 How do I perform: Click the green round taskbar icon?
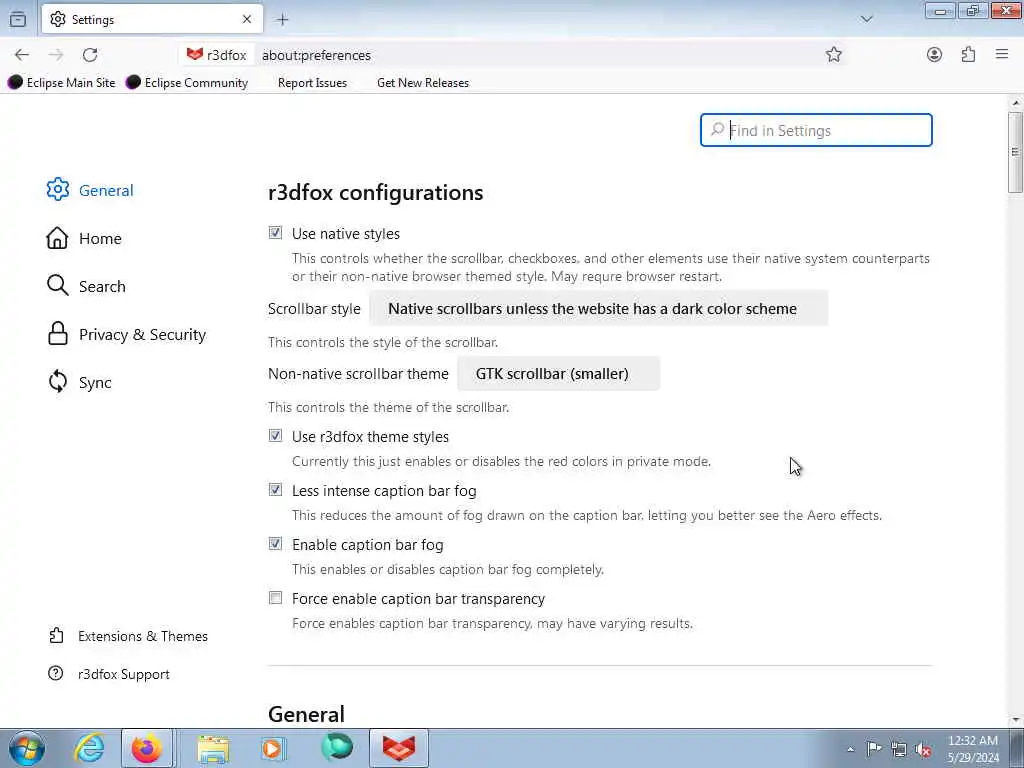[x=336, y=748]
